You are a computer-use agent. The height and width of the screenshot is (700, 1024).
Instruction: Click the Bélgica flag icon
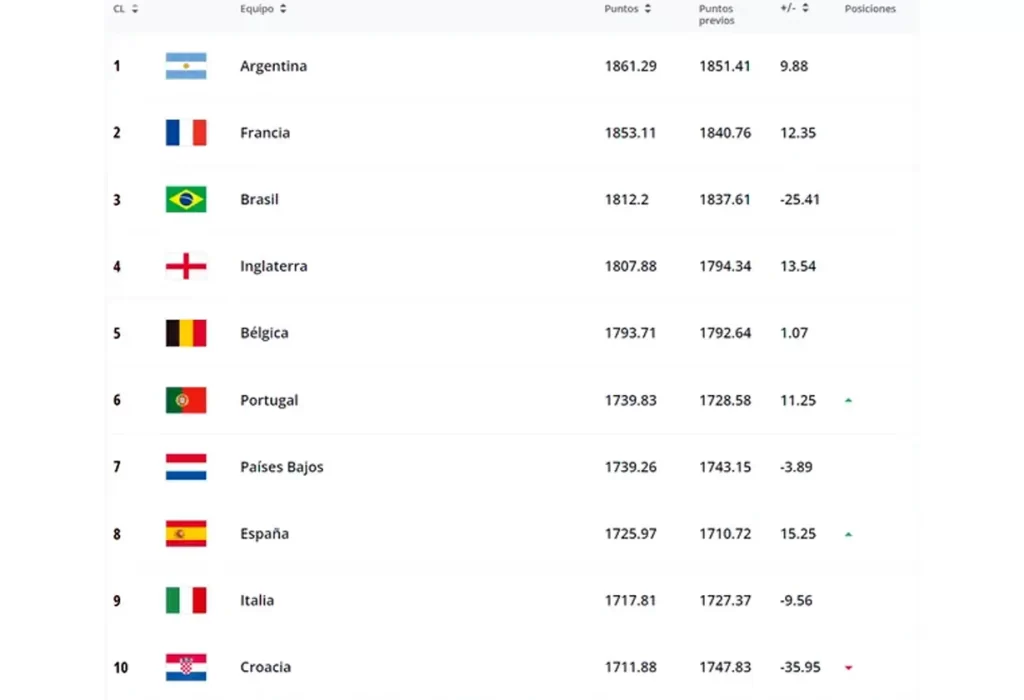point(186,333)
